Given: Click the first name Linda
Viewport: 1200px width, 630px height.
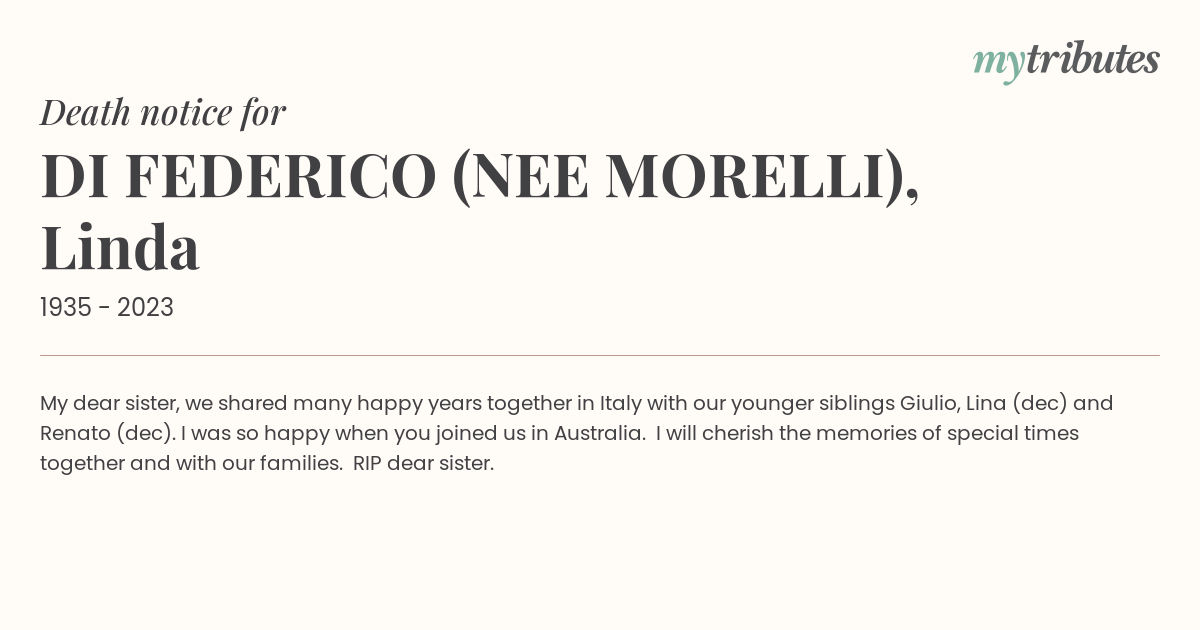Looking at the screenshot, I should coord(120,247).
